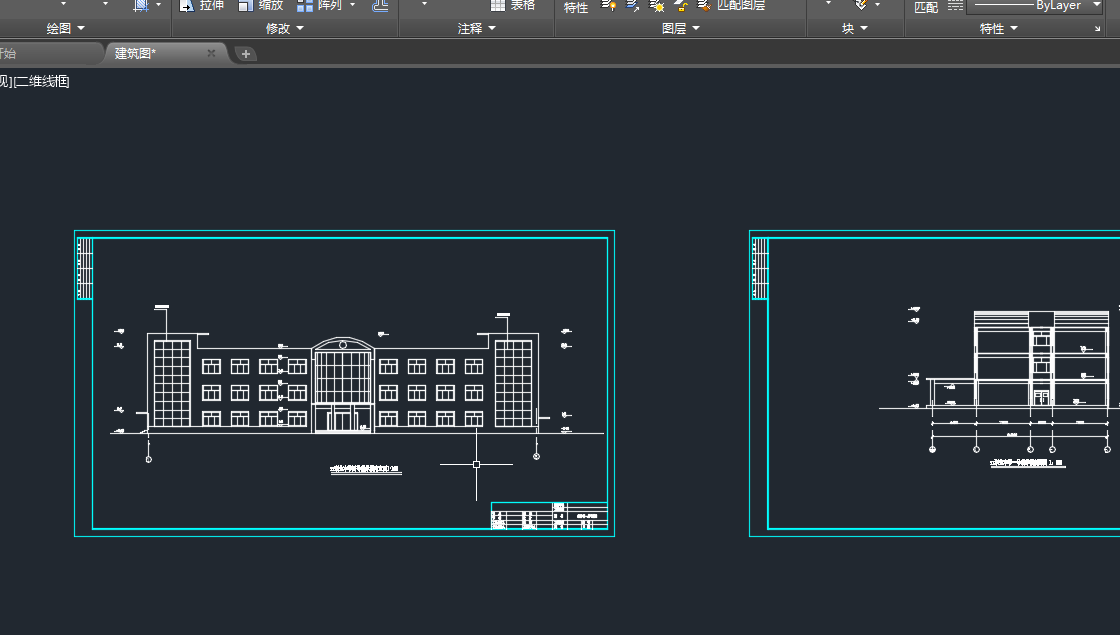
Task: Expand the 注释 (Annotation) panel
Action: 477,29
